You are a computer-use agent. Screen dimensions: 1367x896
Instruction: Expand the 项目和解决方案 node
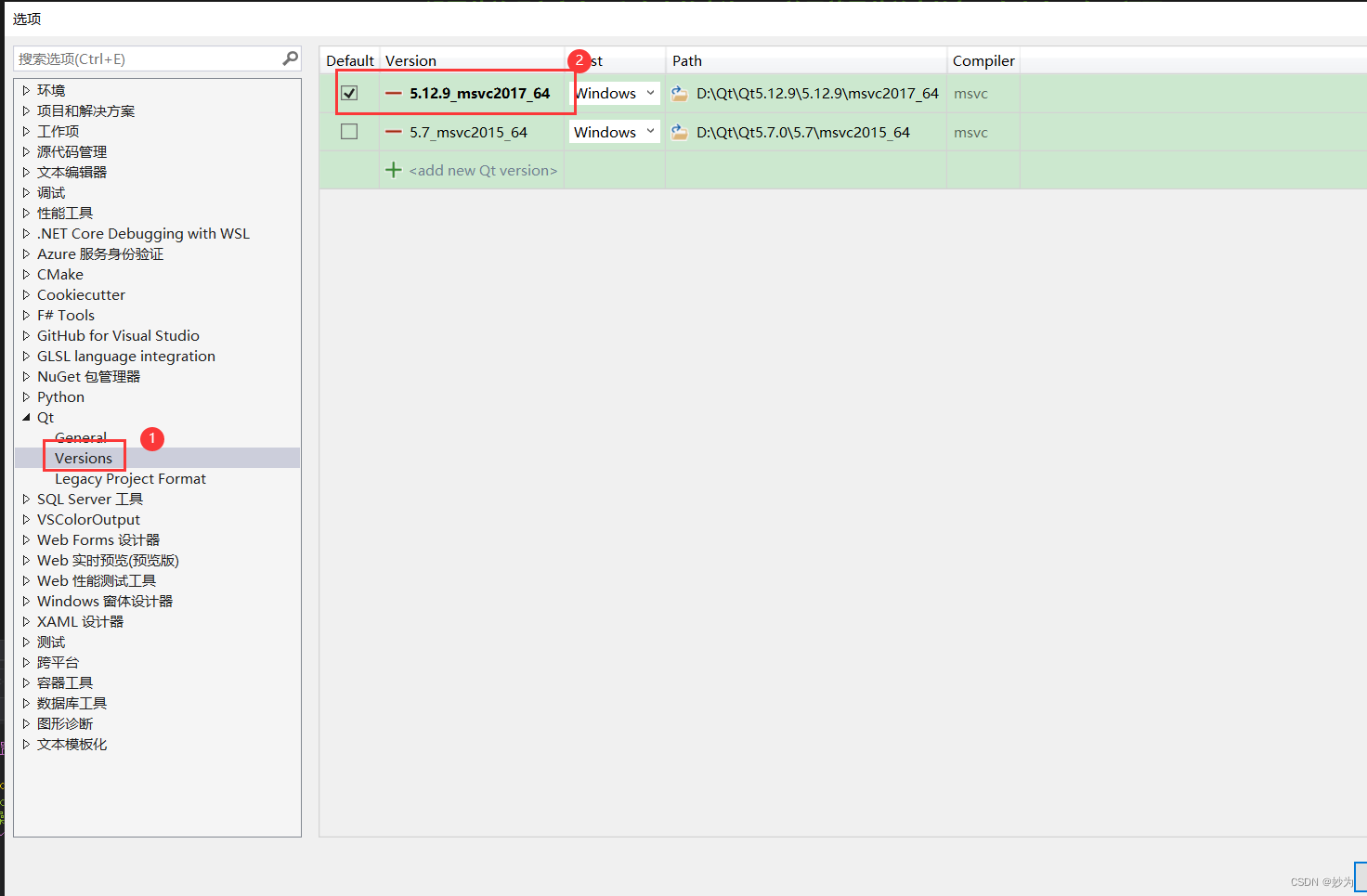(26, 110)
